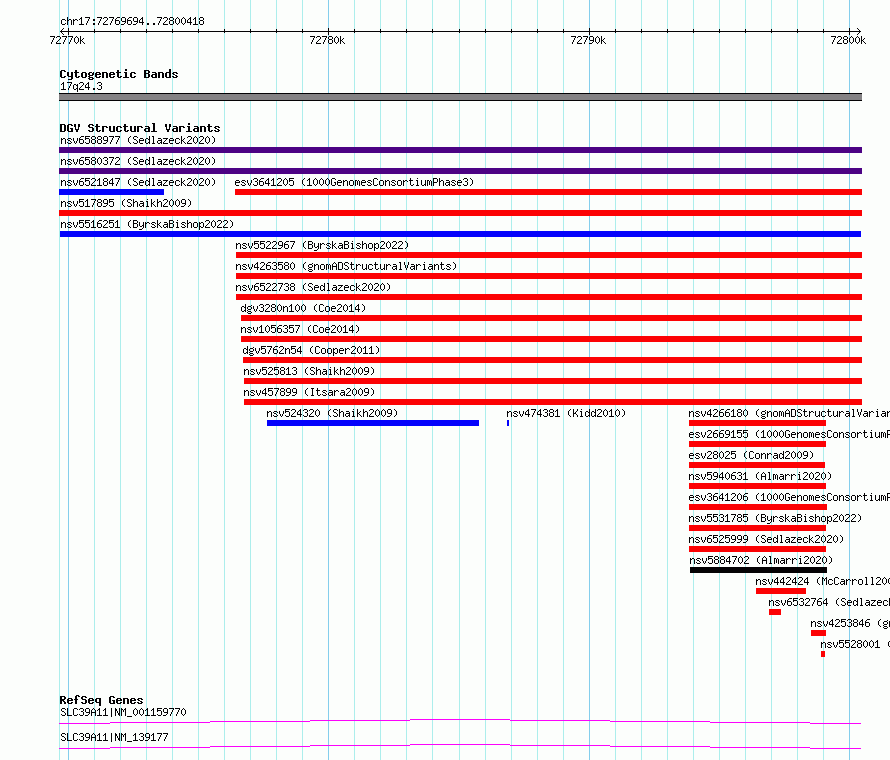This screenshot has width=890, height=760.
Task: Open the nsv442424 McCarroll variant bar
Action: 781,591
